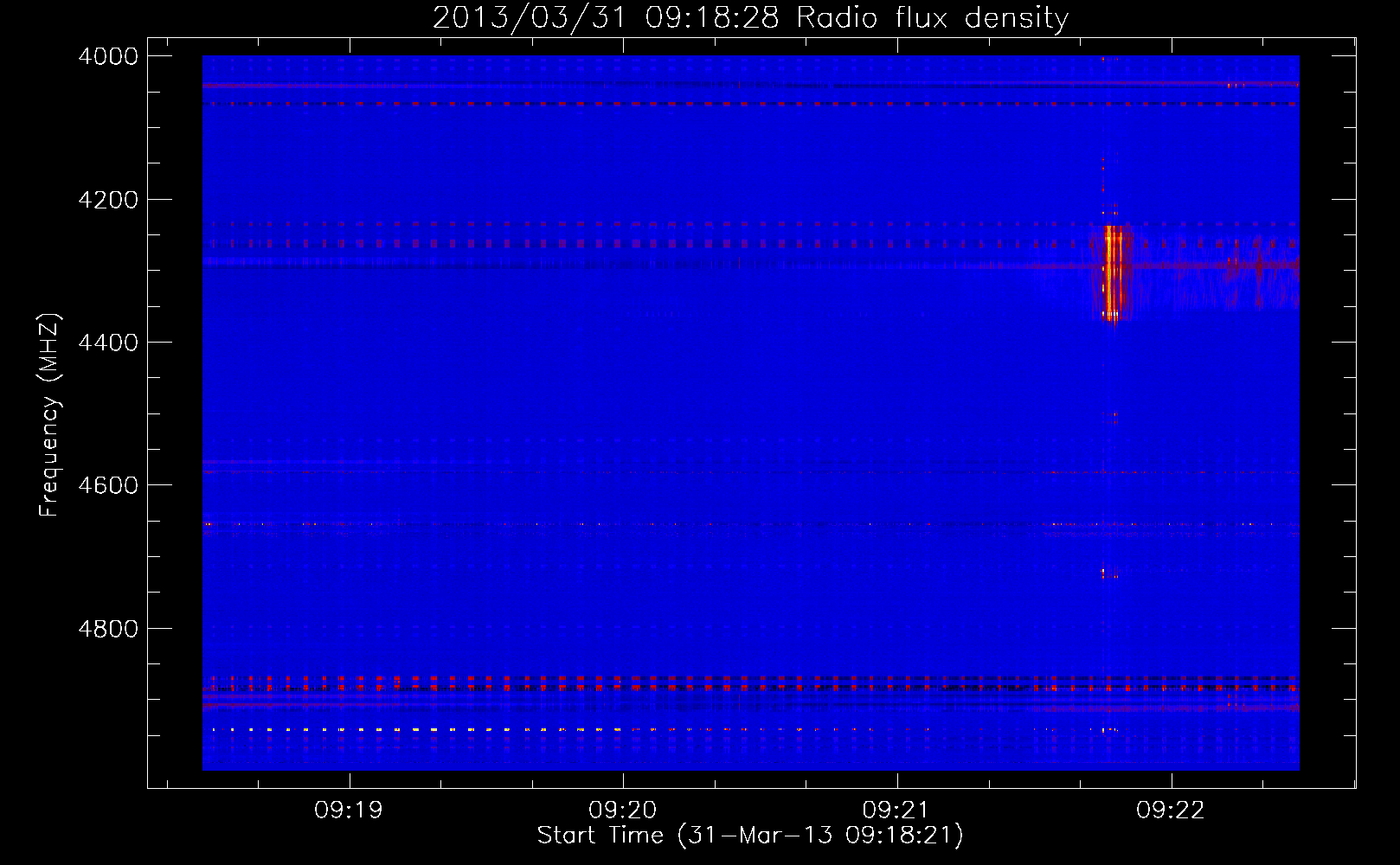Click the 4000 frequency tick label
Screen dimensions: 1400x865
(108, 56)
